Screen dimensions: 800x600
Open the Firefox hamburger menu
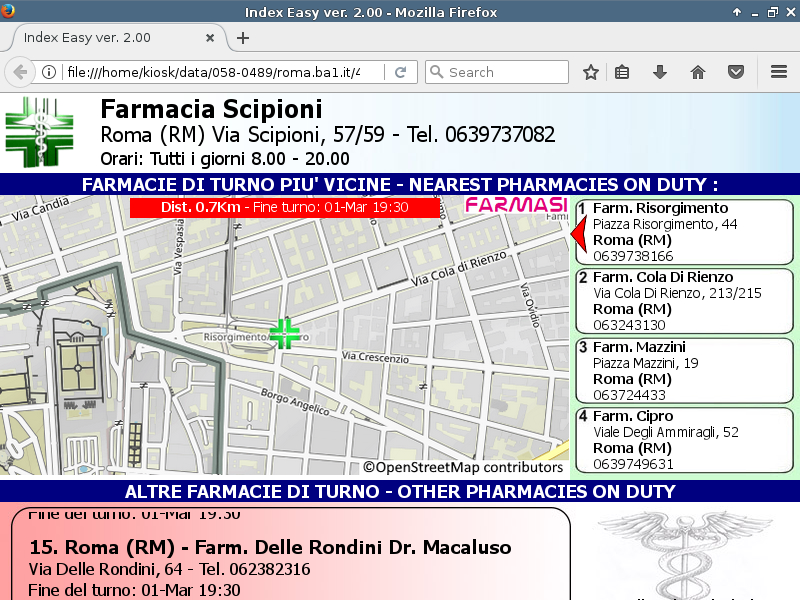point(779,72)
